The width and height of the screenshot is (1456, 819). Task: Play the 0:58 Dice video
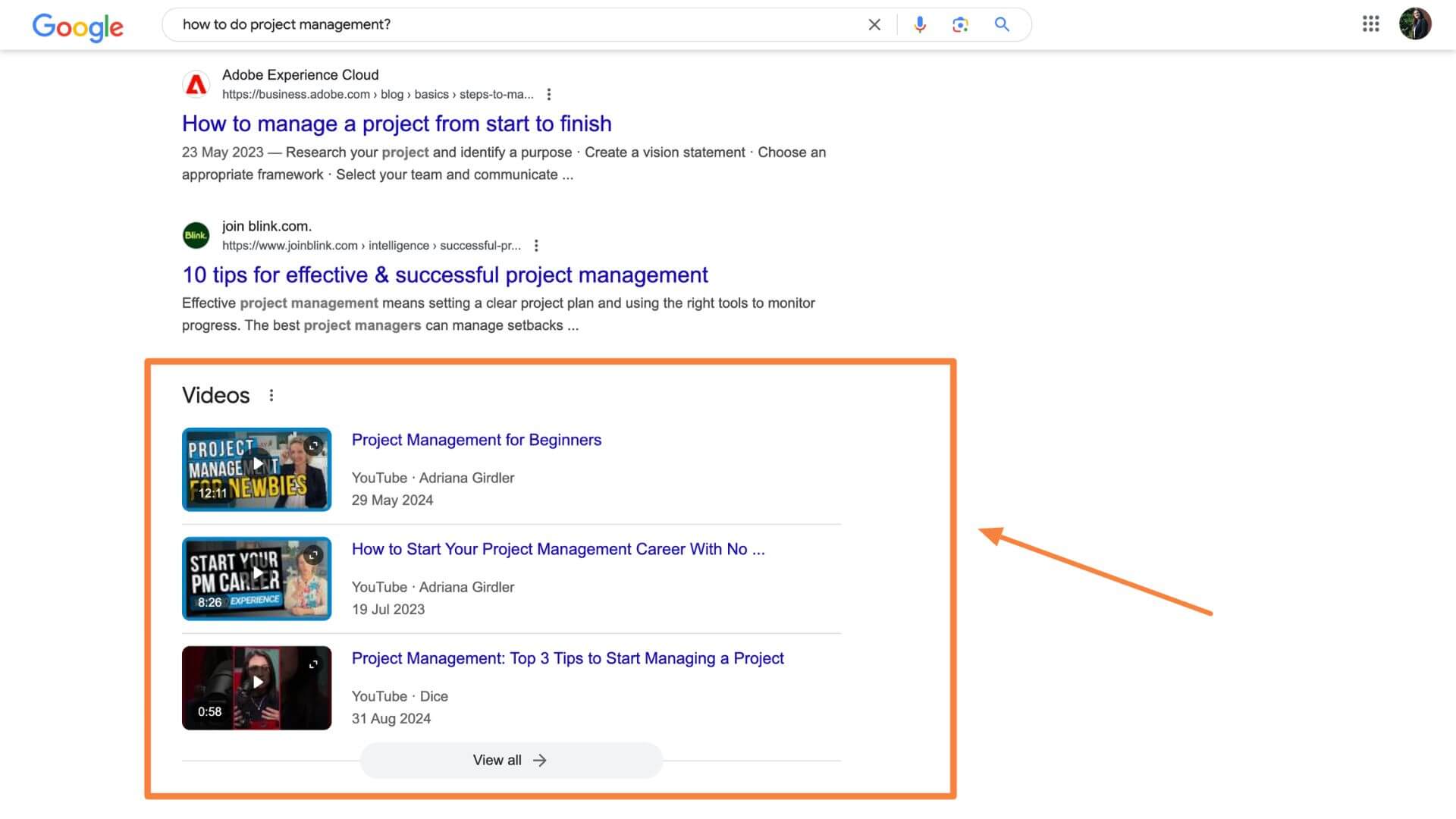(258, 682)
